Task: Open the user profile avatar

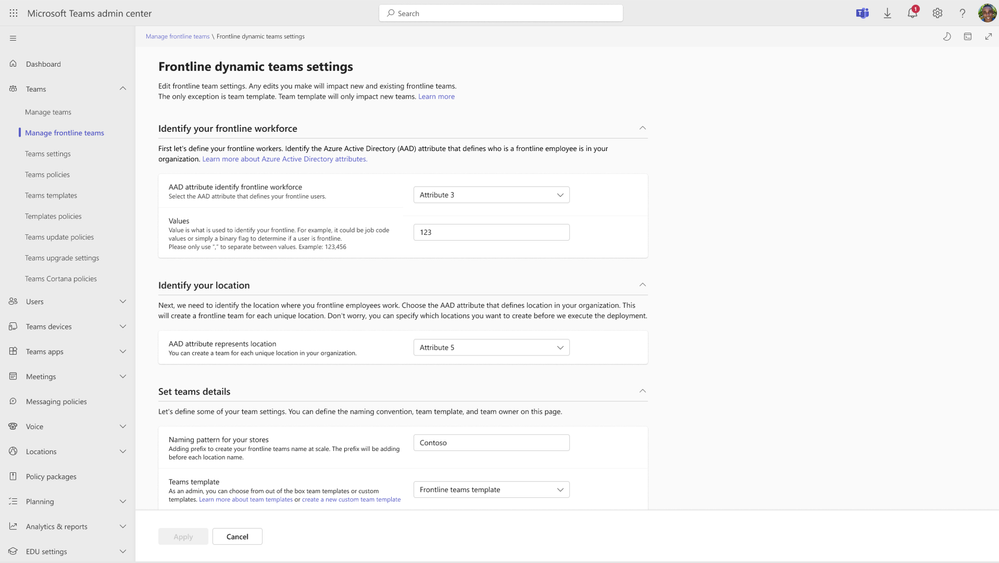Action: pos(987,13)
